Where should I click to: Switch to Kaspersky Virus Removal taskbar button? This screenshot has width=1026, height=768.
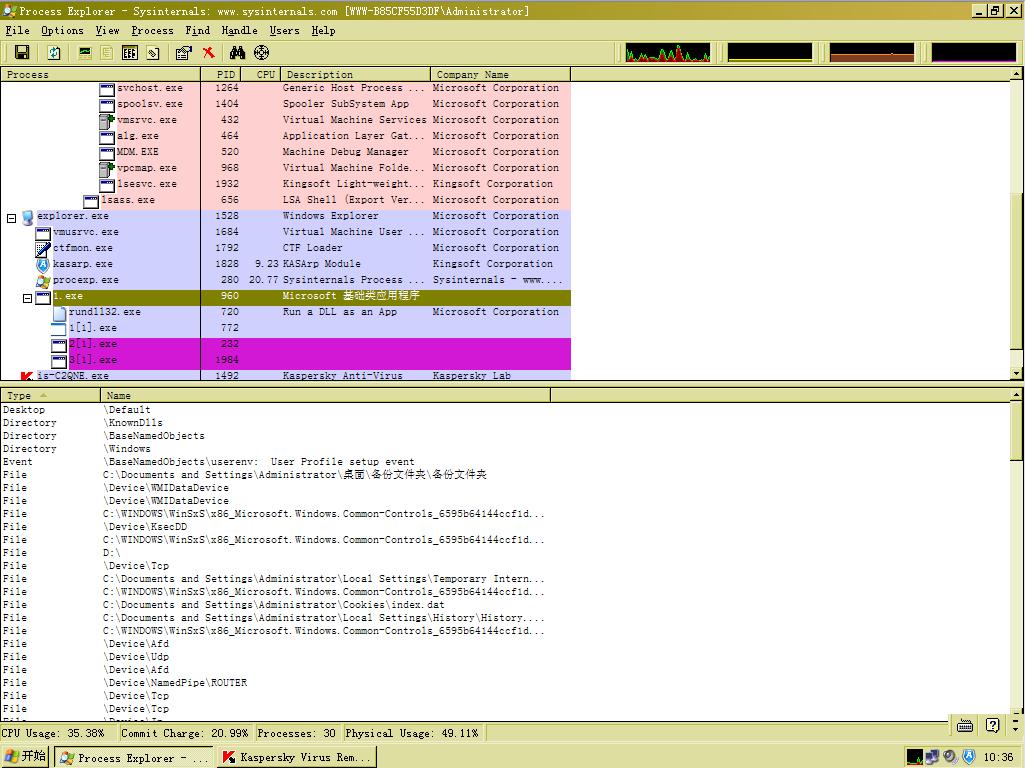point(297,757)
